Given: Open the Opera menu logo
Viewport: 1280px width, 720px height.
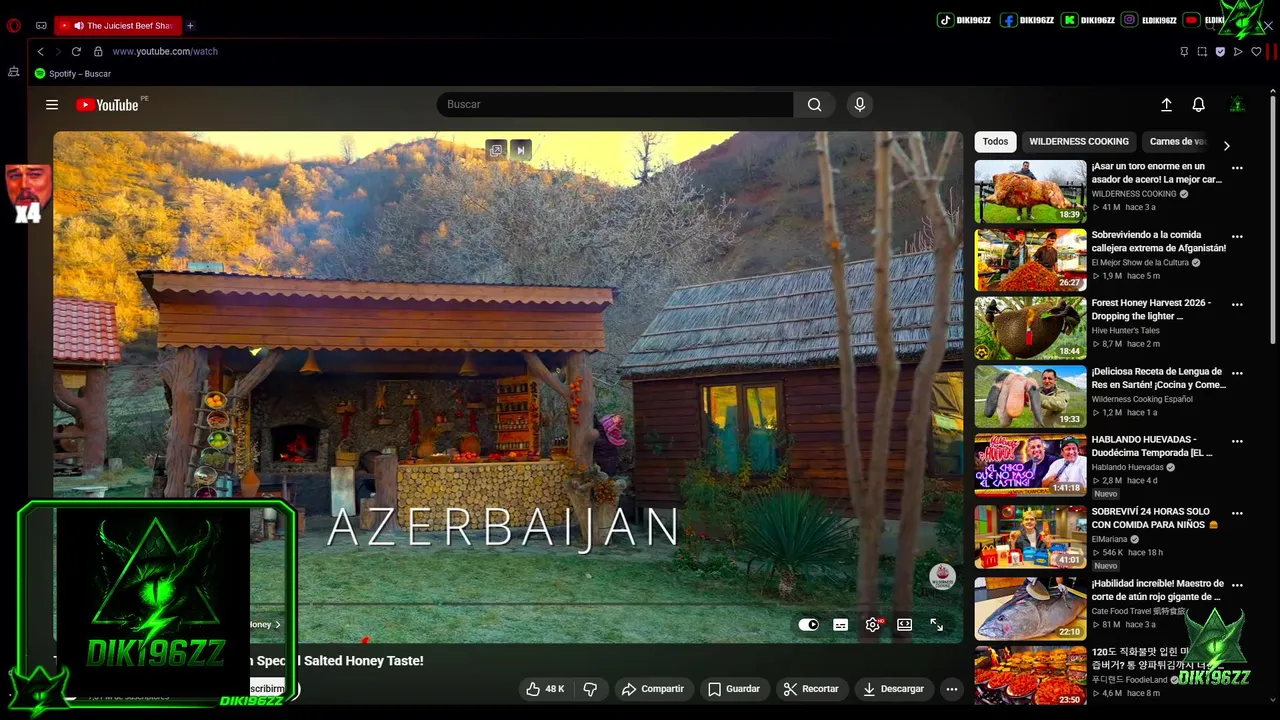Looking at the screenshot, I should click(x=14, y=26).
